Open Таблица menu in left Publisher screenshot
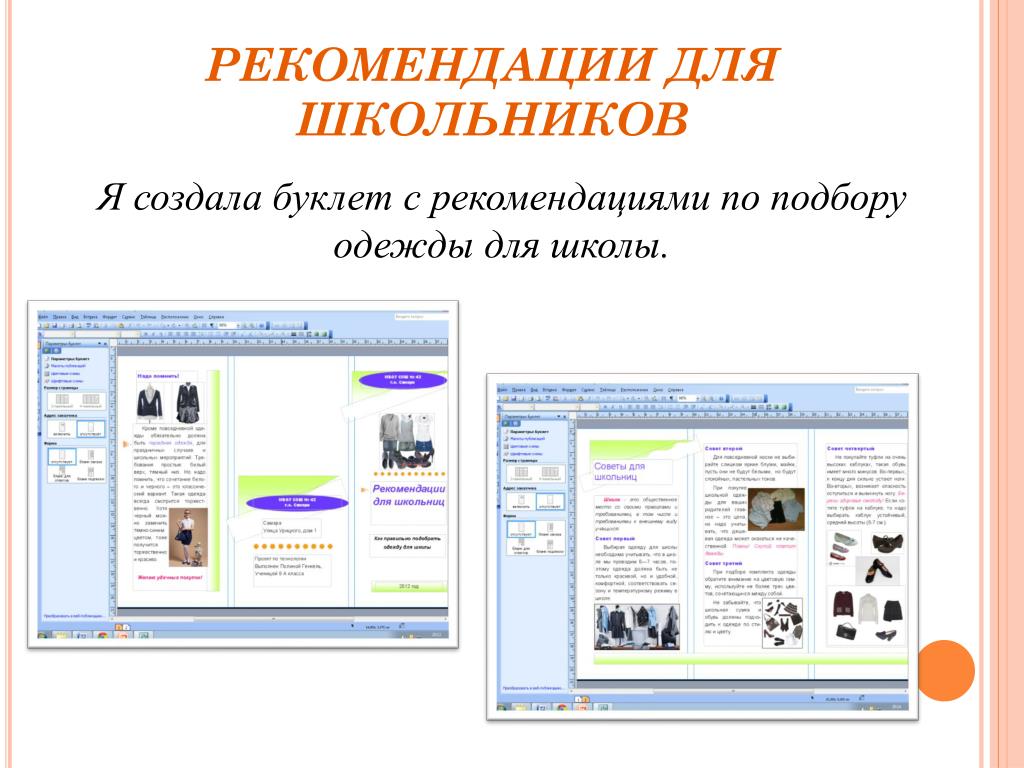 pyautogui.click(x=148, y=317)
